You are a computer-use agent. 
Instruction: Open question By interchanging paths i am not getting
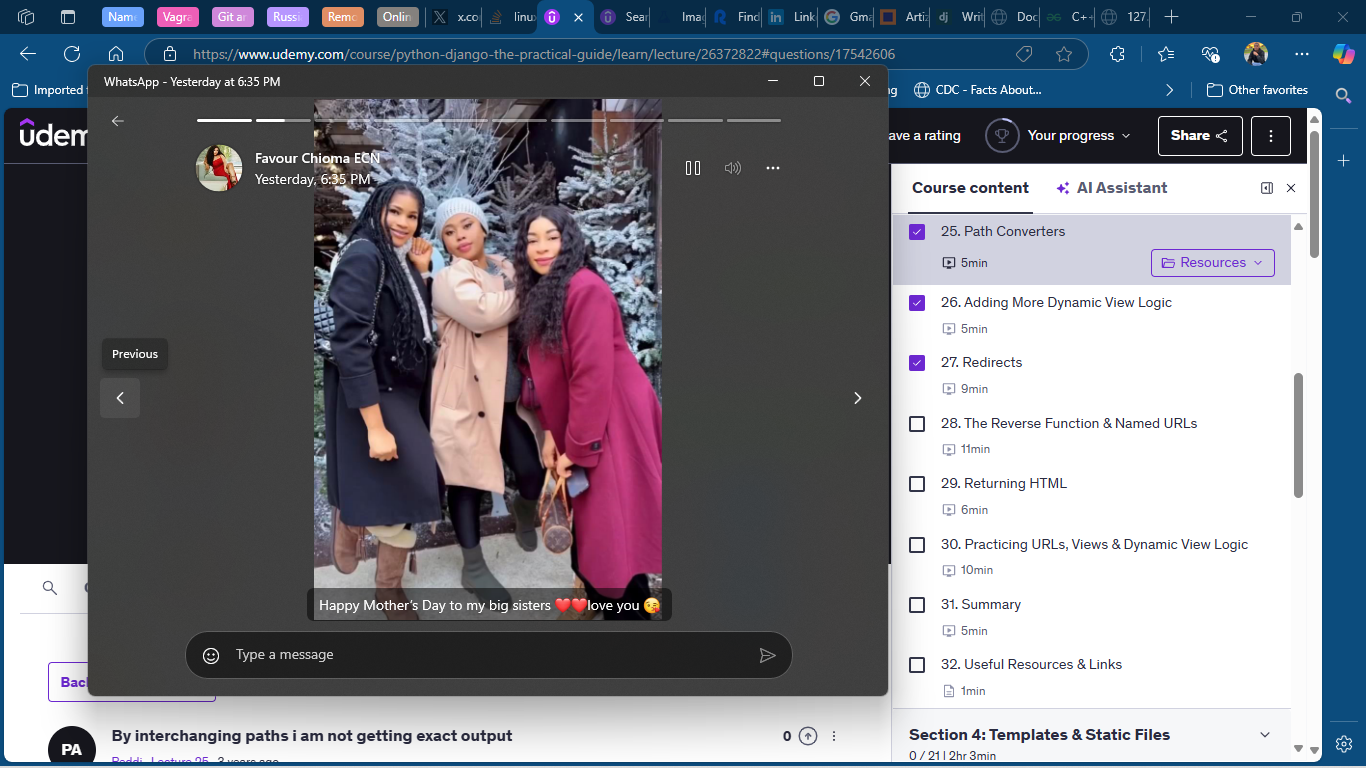tap(312, 736)
